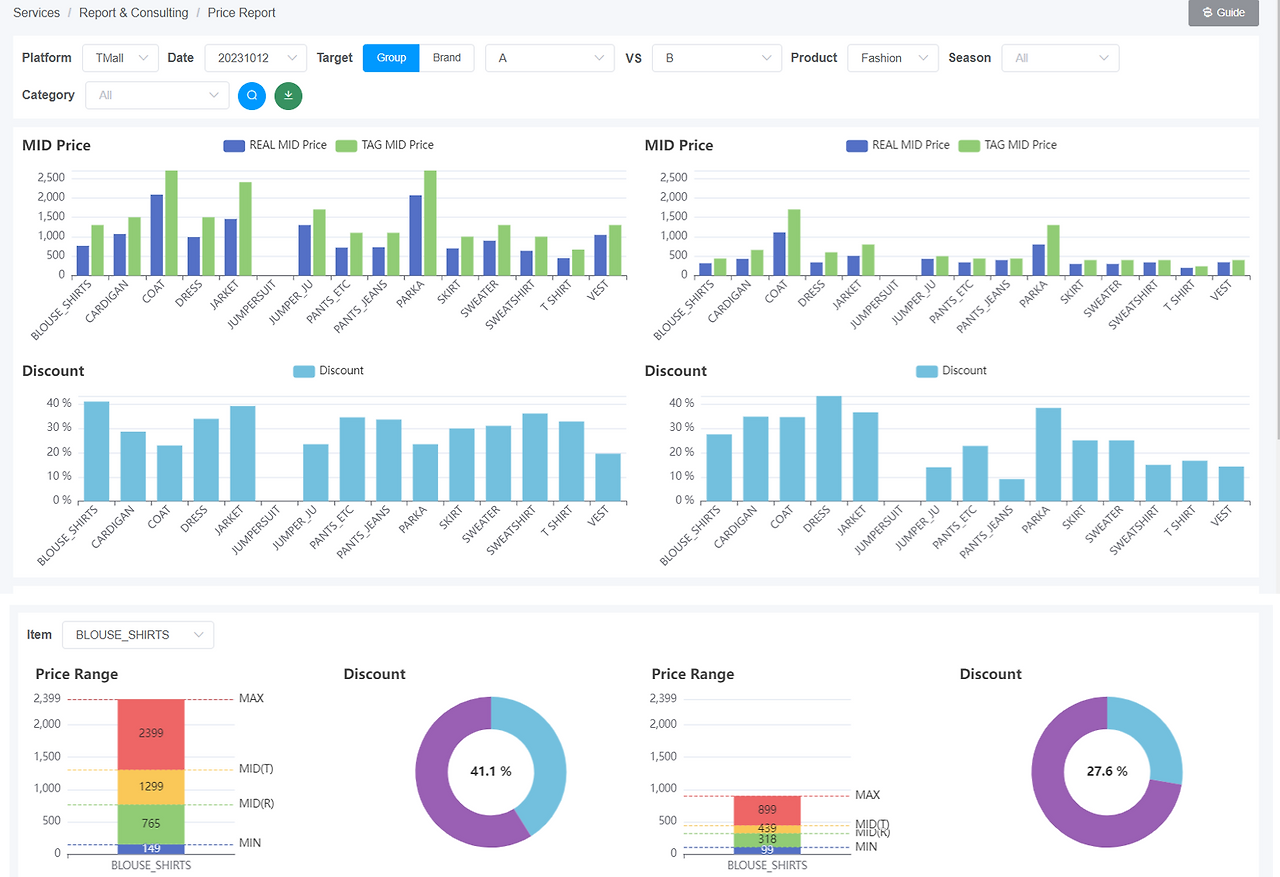Go to Report & Consulting breadcrumb

tap(134, 13)
